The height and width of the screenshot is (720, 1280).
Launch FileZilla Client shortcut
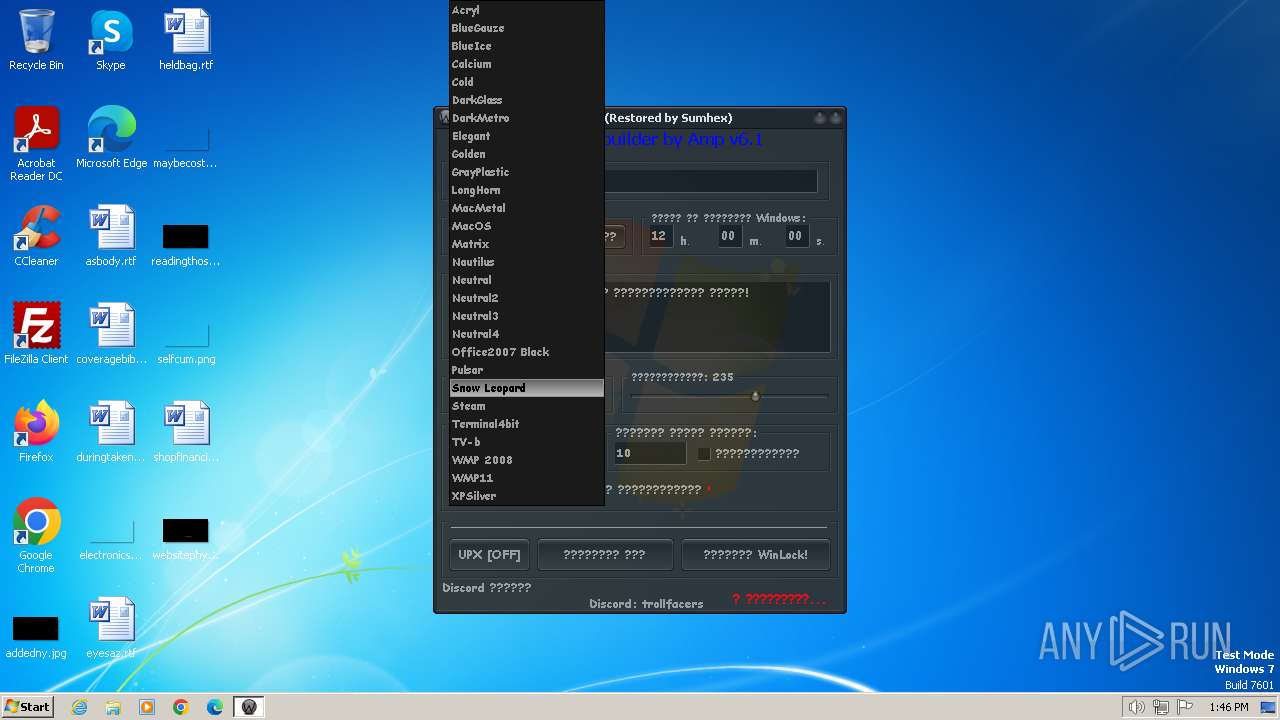[36, 334]
